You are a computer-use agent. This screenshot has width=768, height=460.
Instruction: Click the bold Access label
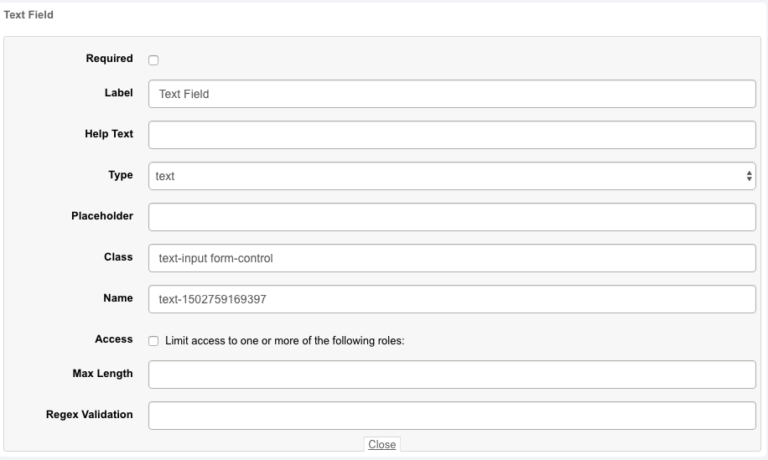click(x=114, y=339)
